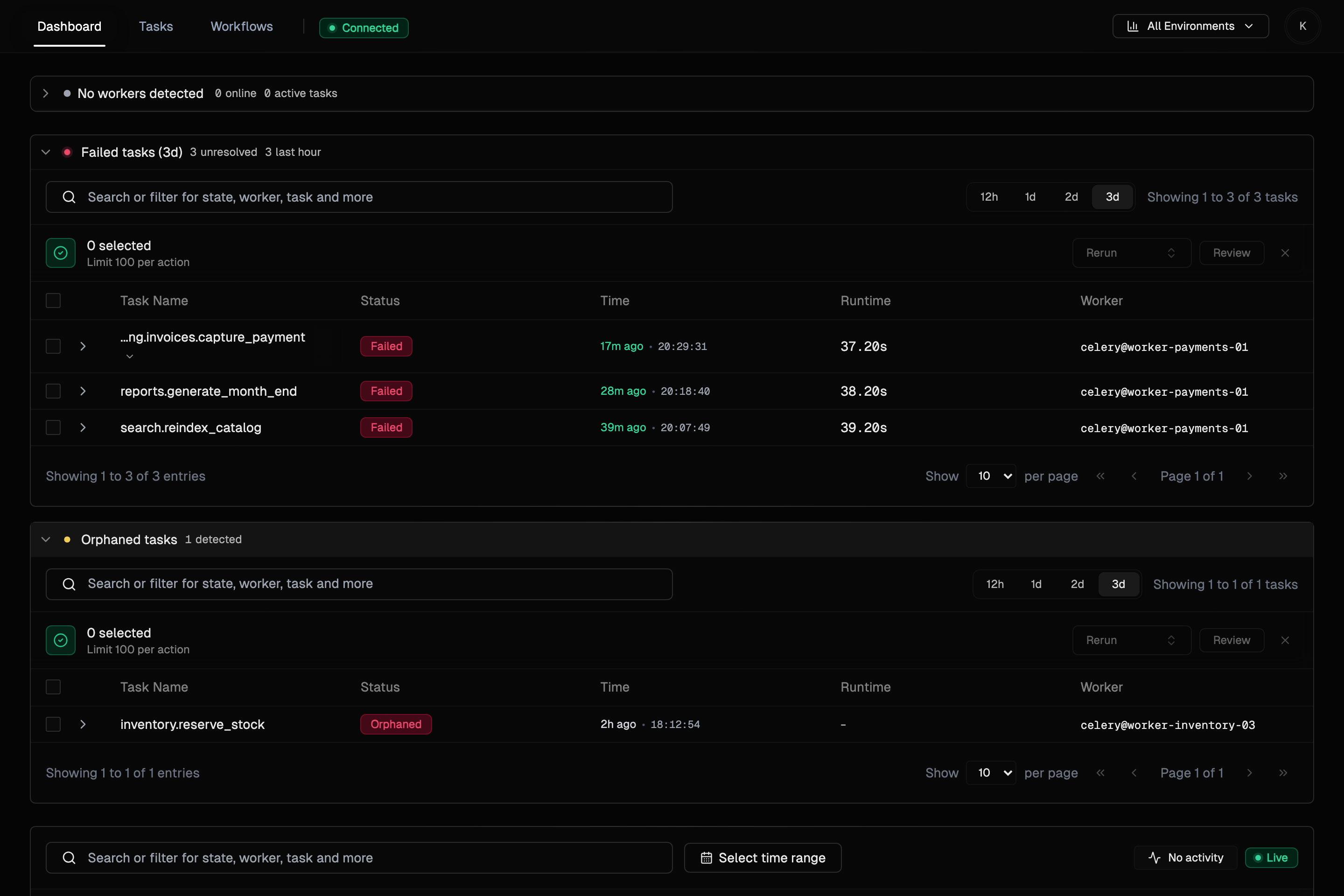This screenshot has width=1344, height=896.
Task: Go to next page in Failed tasks pagination
Action: coord(1250,476)
